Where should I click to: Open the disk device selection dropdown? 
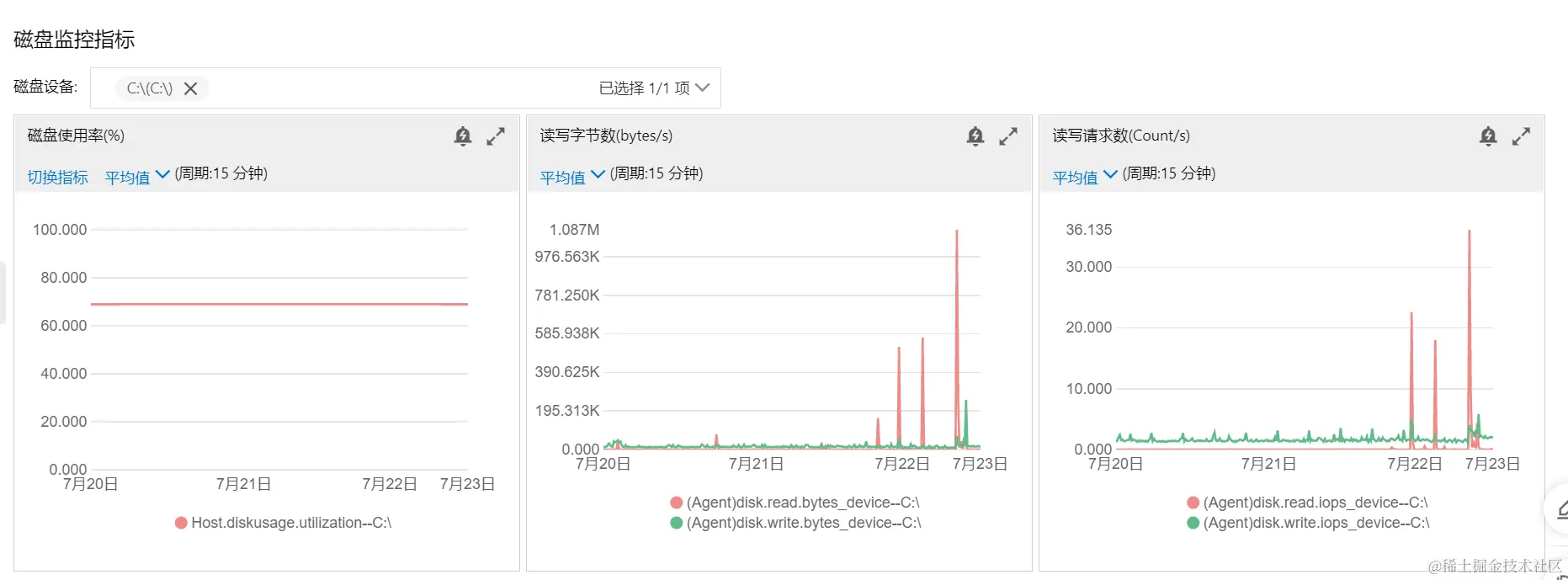[406, 88]
